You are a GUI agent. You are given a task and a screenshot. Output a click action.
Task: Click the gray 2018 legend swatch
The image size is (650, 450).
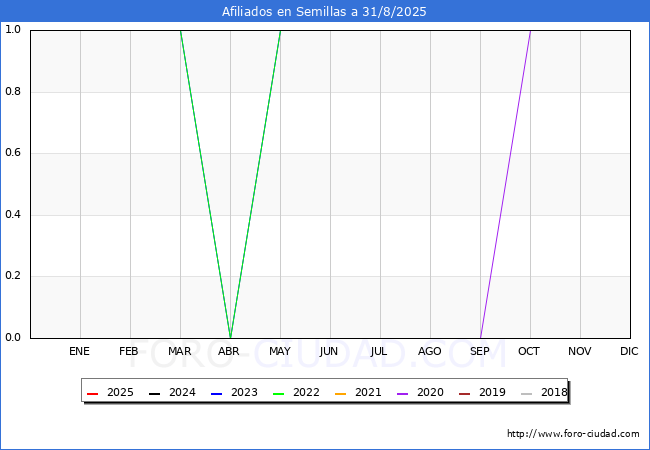[x=526, y=394]
